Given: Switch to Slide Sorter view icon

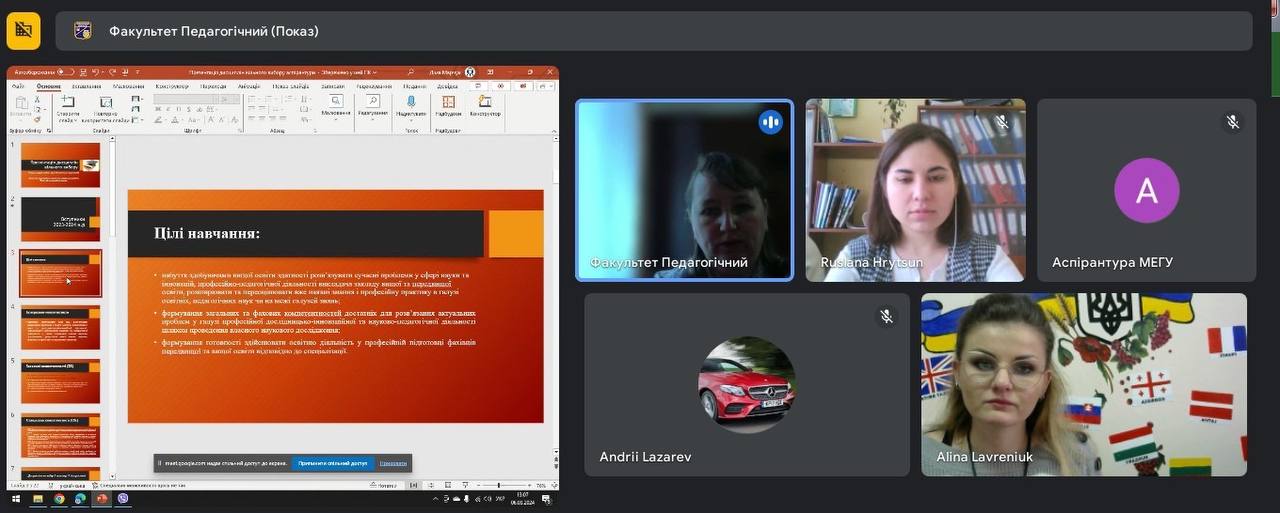Looking at the screenshot, I should 431,485.
